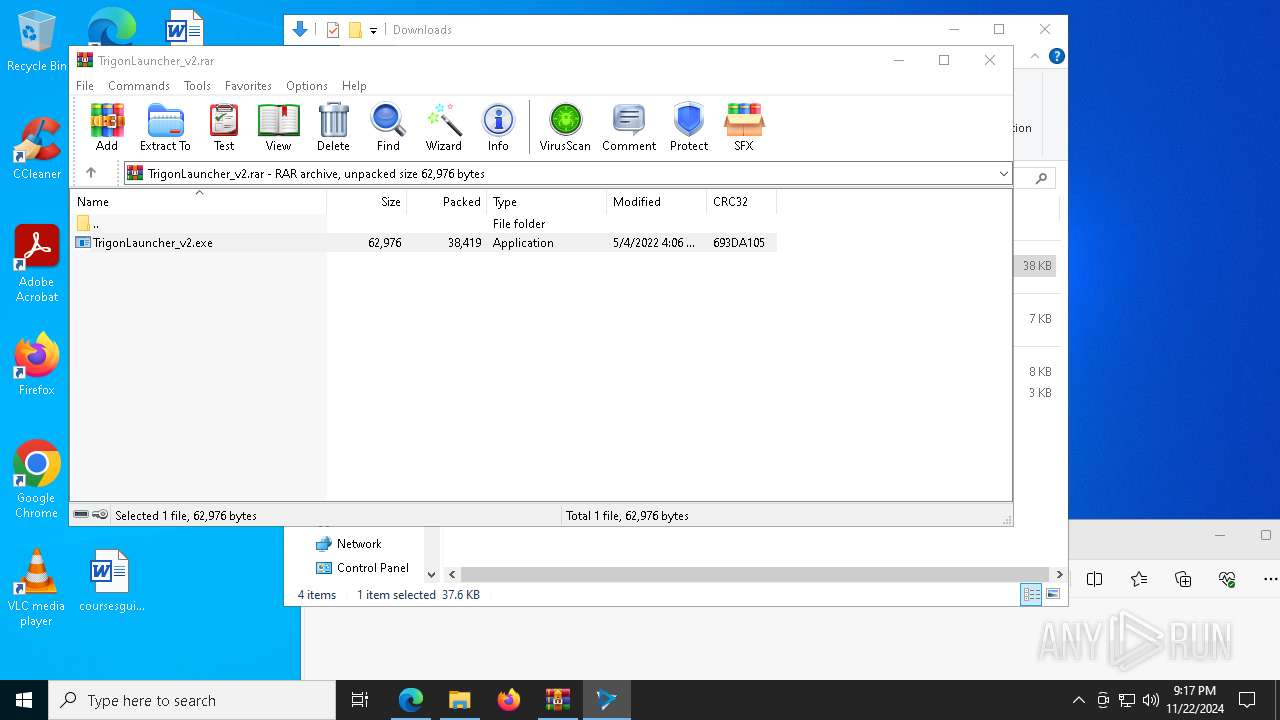The height and width of the screenshot is (720, 1280).
Task: Switch Explorer to large icons view
Action: pos(1052,595)
